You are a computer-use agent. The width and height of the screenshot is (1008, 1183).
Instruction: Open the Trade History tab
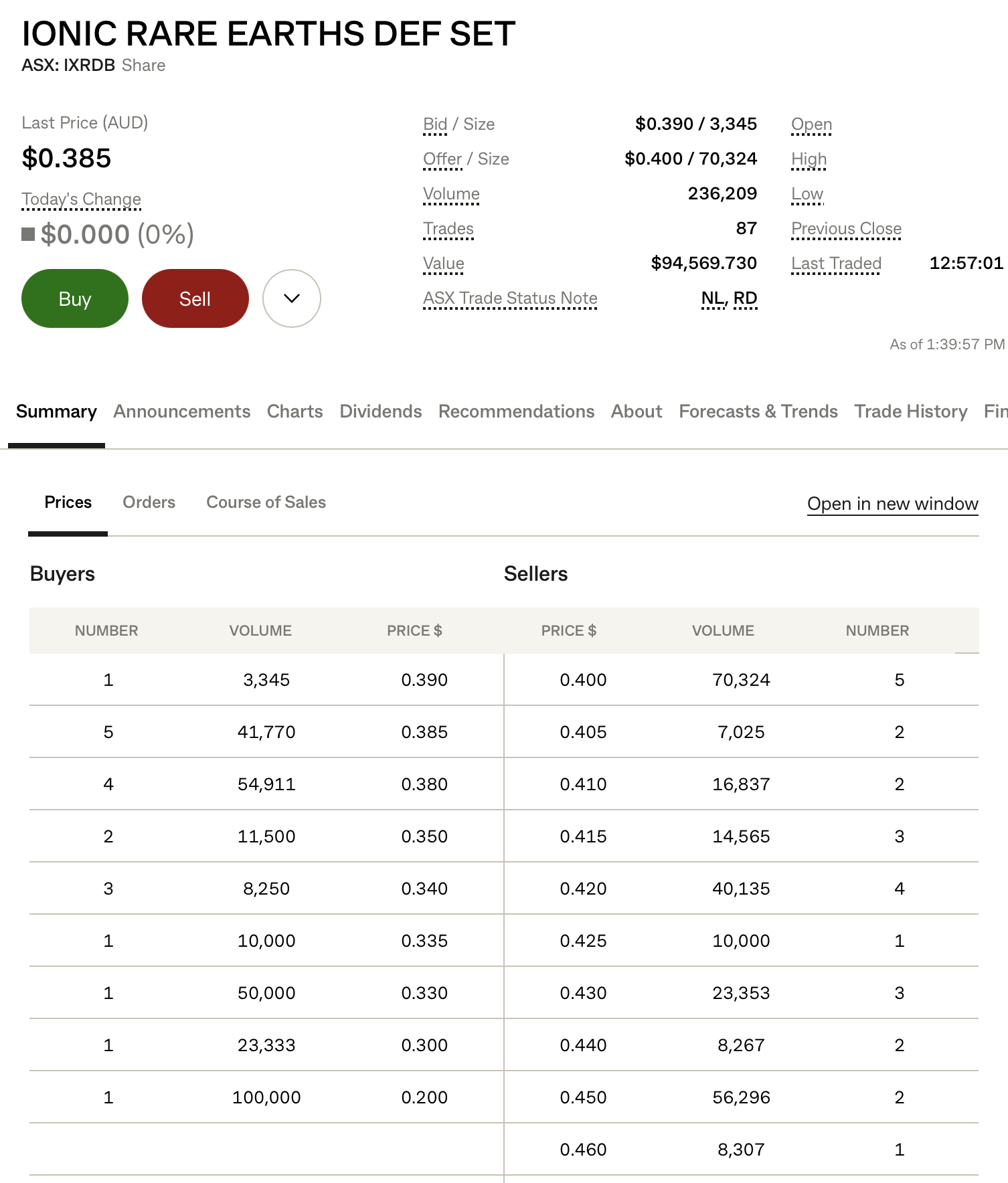point(910,412)
